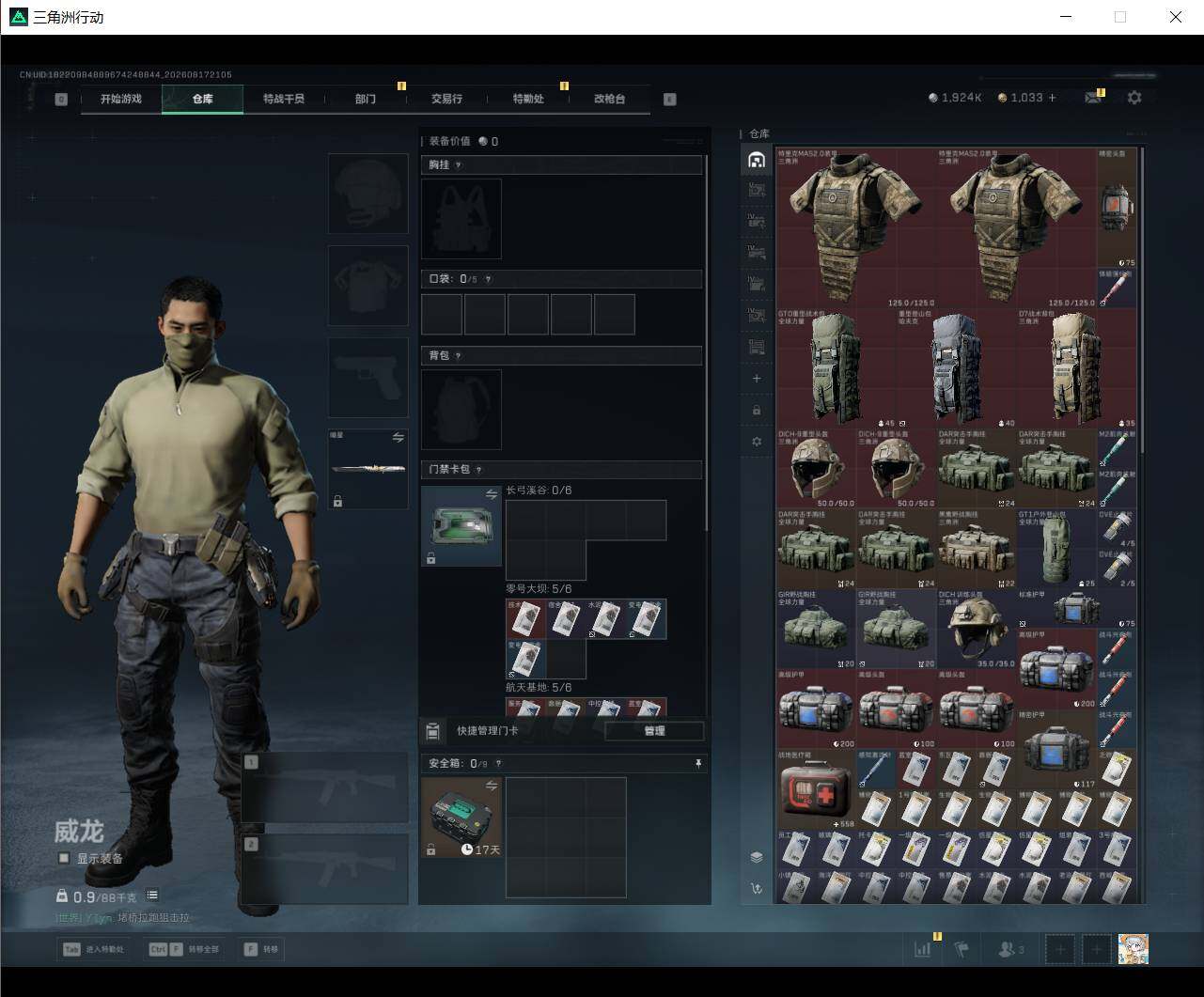Select the 标准护甲 repair kit showing 75
This screenshot has height=997, width=1204.
click(x=1077, y=609)
